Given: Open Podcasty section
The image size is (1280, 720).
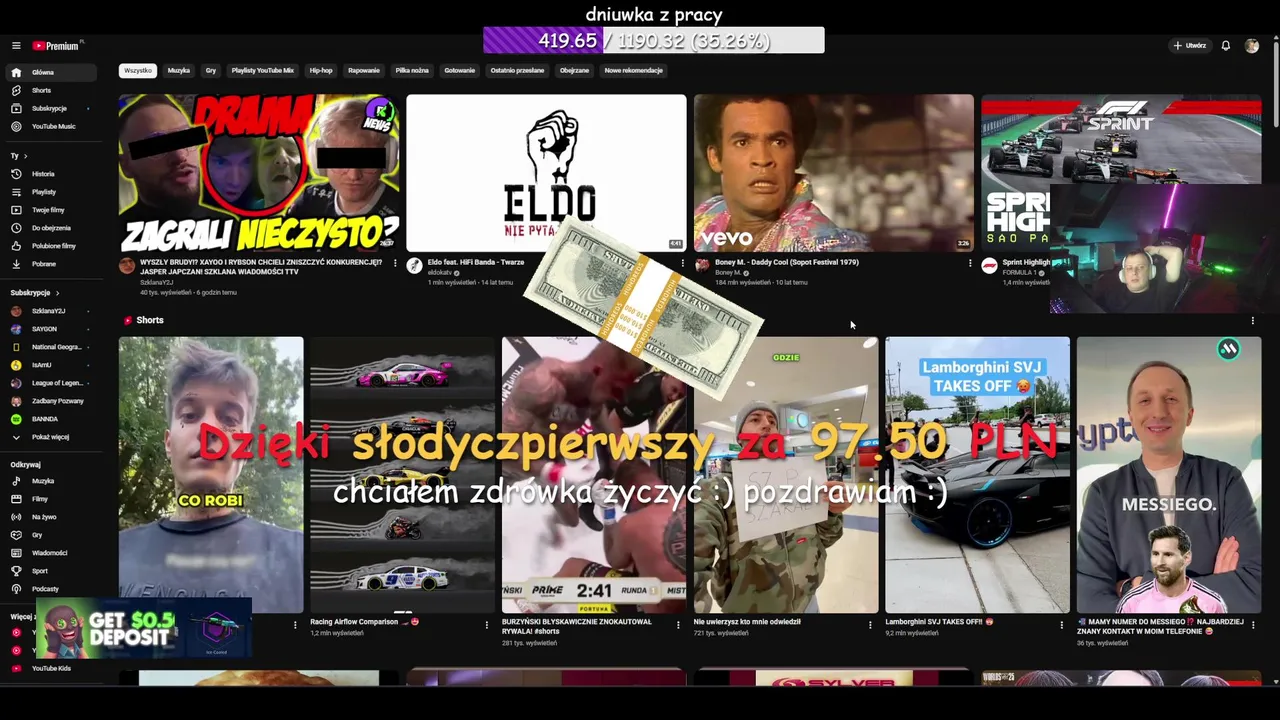Looking at the screenshot, I should (x=53, y=589).
